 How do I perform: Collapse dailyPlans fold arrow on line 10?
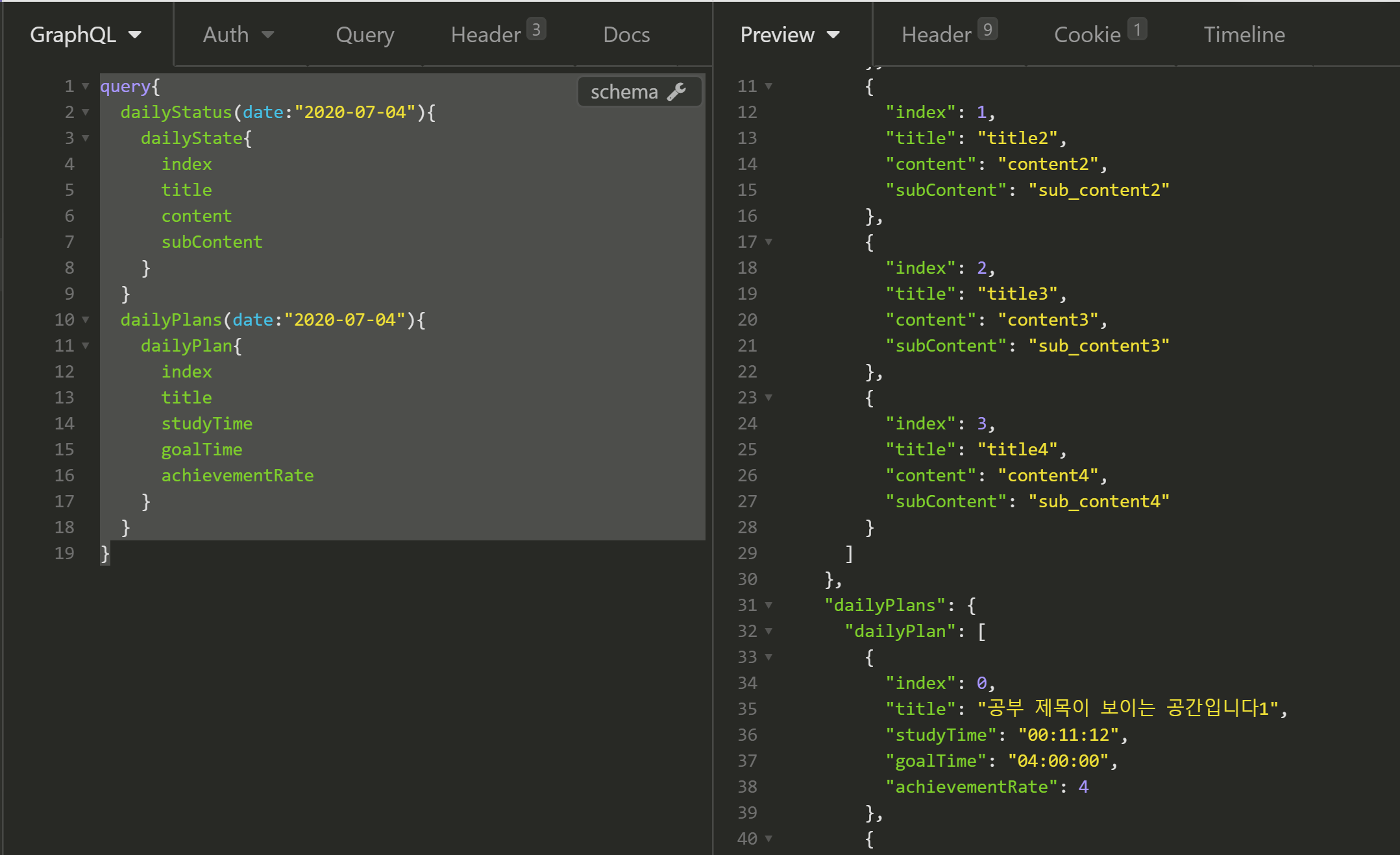(85, 320)
